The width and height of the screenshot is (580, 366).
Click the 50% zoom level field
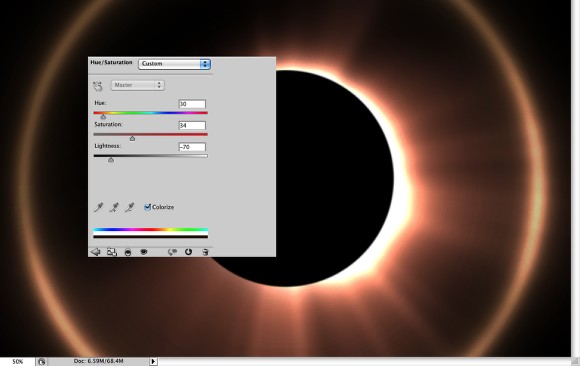click(x=17, y=362)
